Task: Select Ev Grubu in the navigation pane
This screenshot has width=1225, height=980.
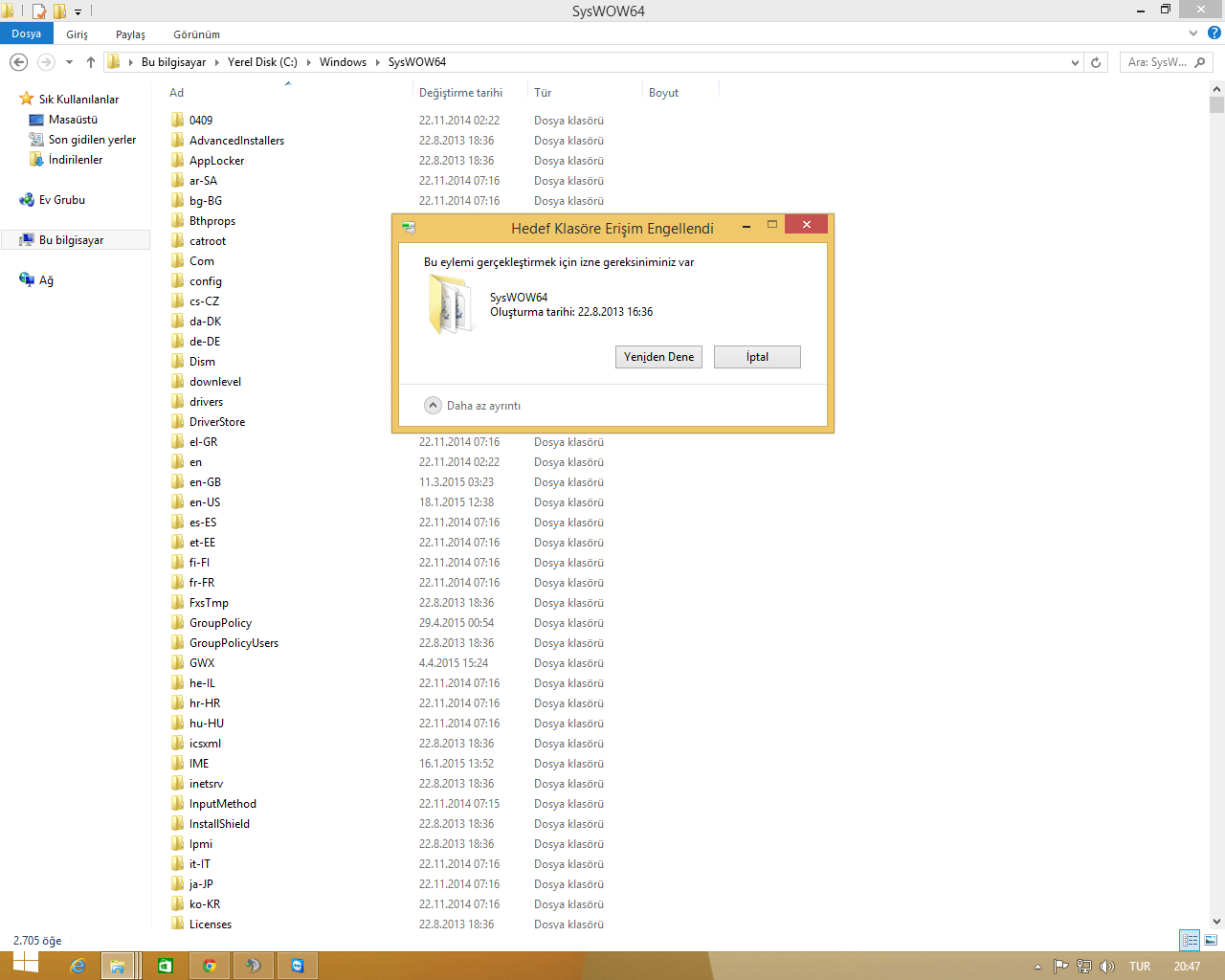Action: tap(62, 200)
